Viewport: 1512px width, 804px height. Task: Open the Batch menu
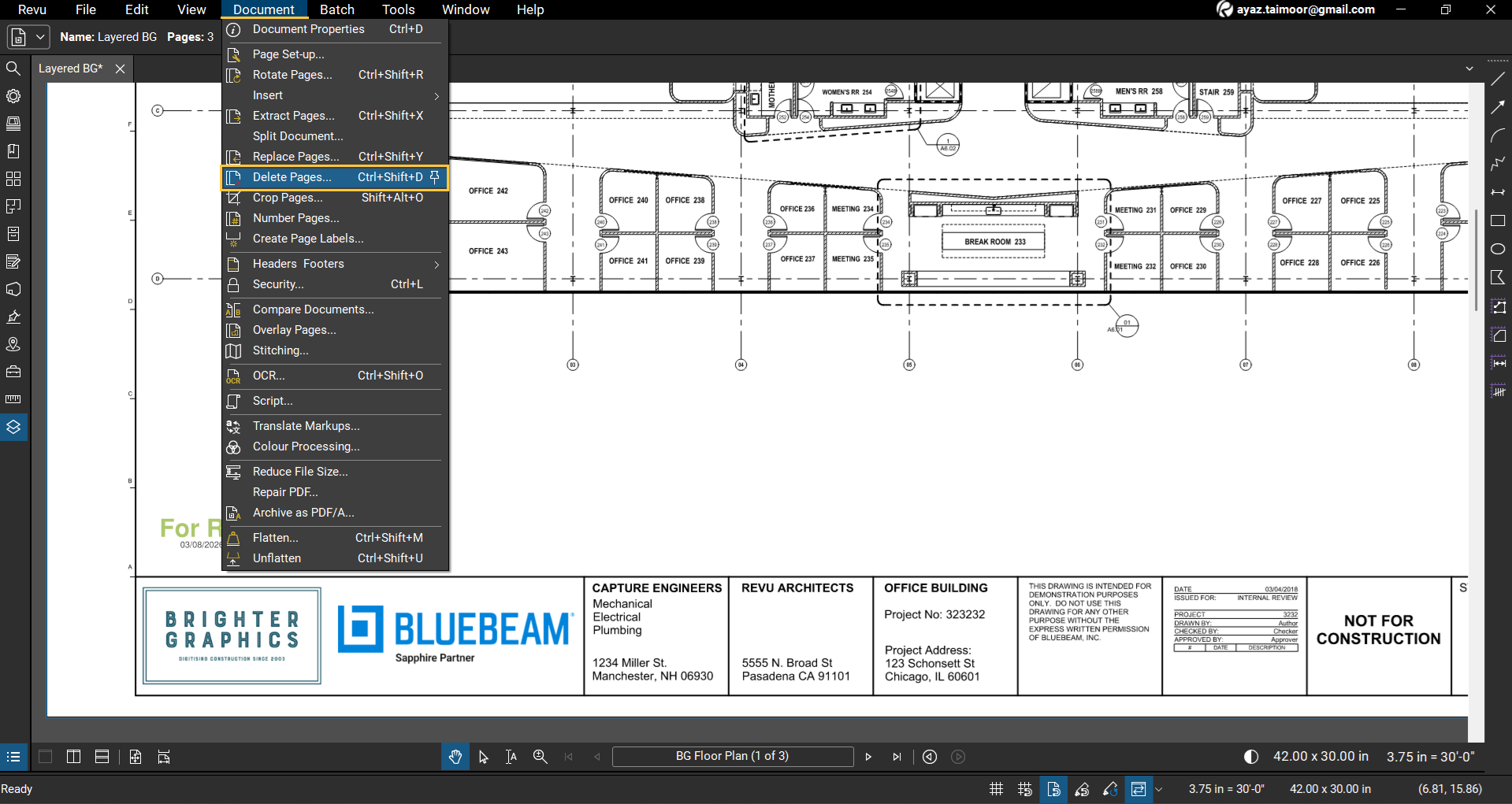(x=336, y=9)
